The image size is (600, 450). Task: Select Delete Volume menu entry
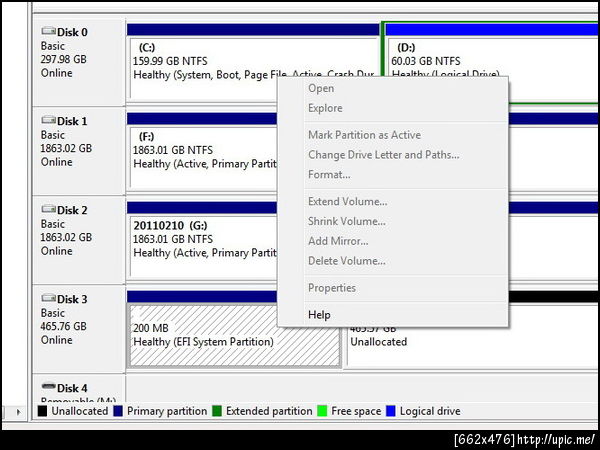click(x=393, y=261)
